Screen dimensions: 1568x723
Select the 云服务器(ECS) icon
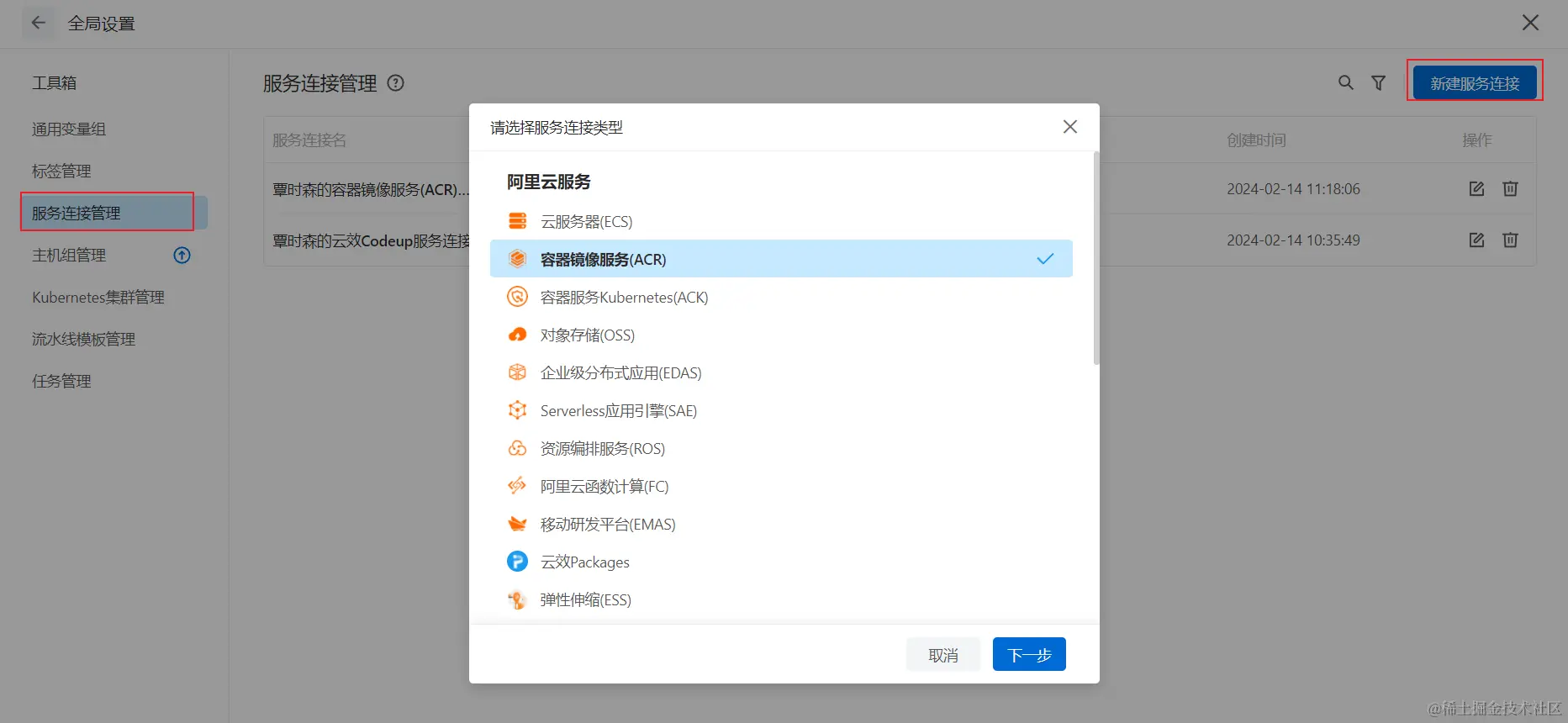(x=517, y=221)
